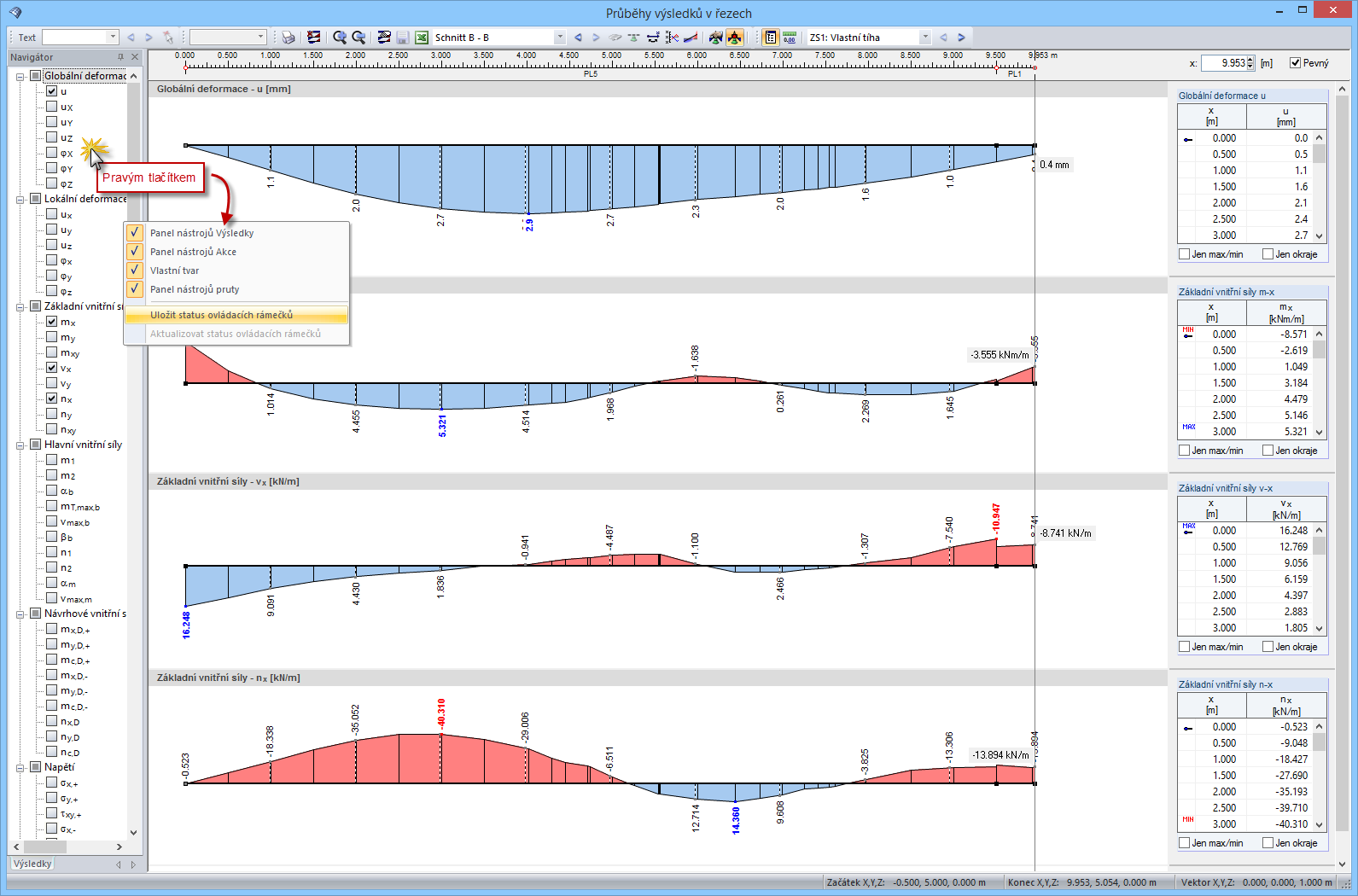
Task: Toggle the Pevný checkbox
Action: pos(1296,63)
